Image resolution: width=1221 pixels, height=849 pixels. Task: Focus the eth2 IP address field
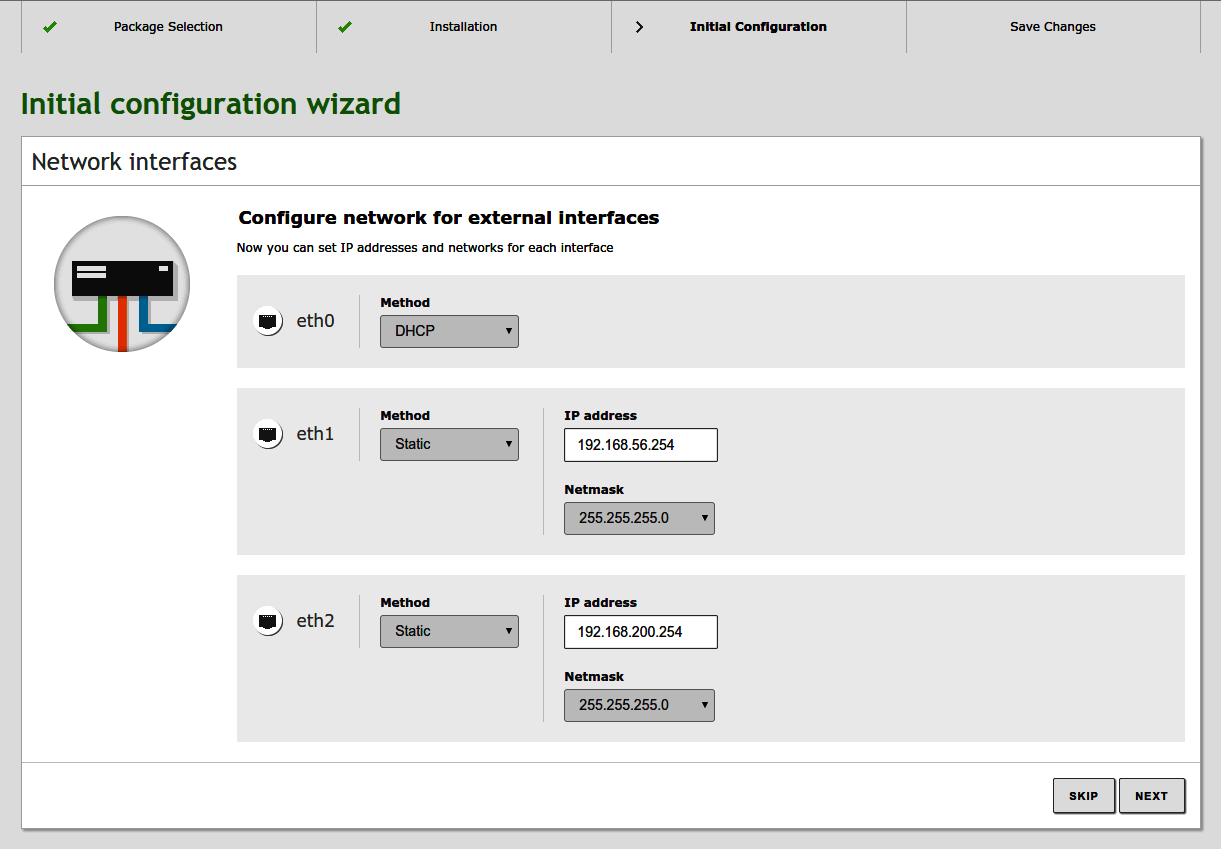pos(640,632)
